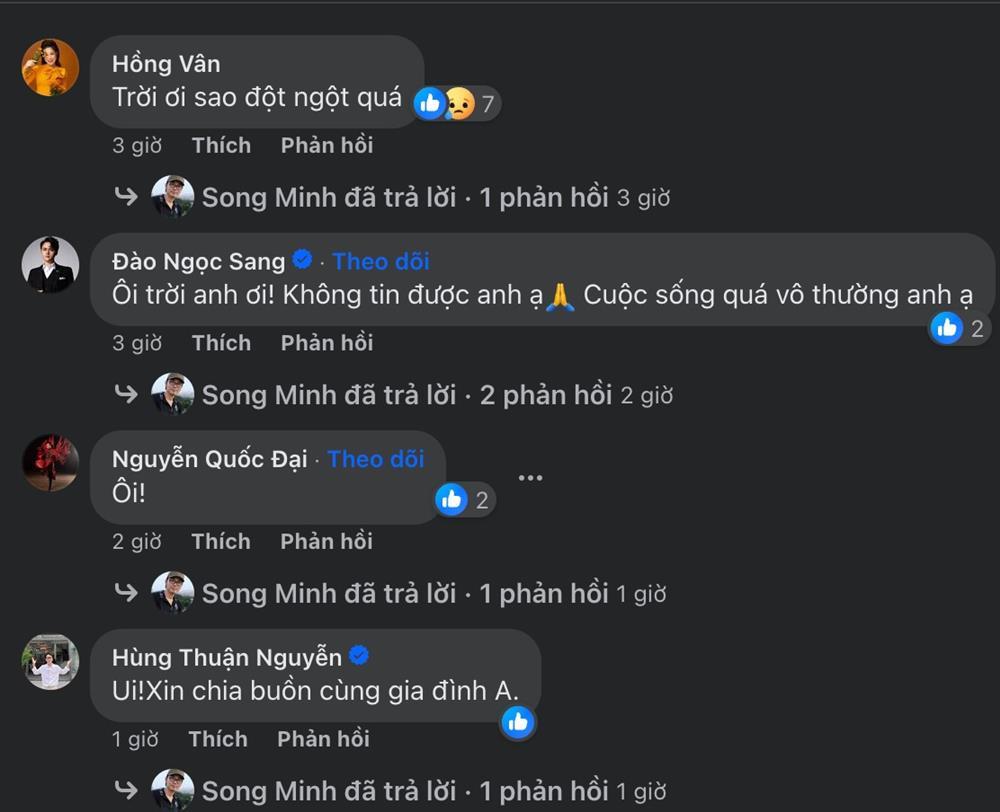Image resolution: width=1000 pixels, height=812 pixels.
Task: Open the three-dot options menu near Nguyễn Quốc Đại's comment
Action: [x=531, y=476]
